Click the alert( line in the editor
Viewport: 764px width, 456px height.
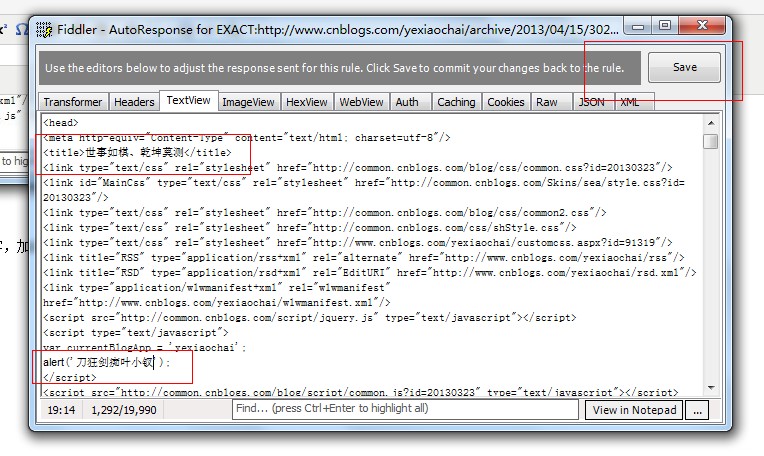107,362
